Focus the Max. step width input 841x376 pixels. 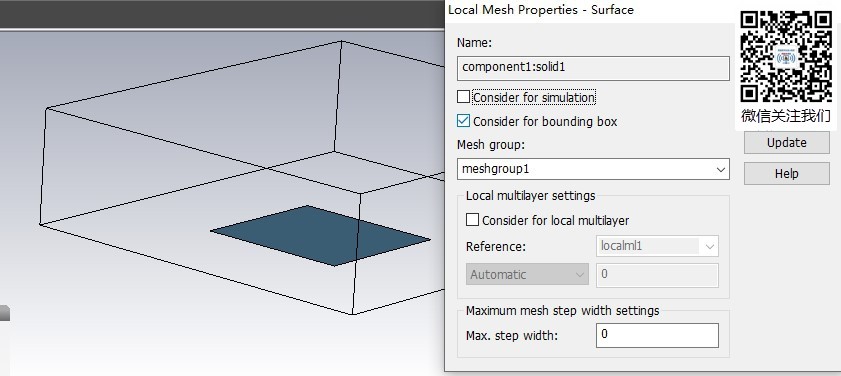pos(657,335)
